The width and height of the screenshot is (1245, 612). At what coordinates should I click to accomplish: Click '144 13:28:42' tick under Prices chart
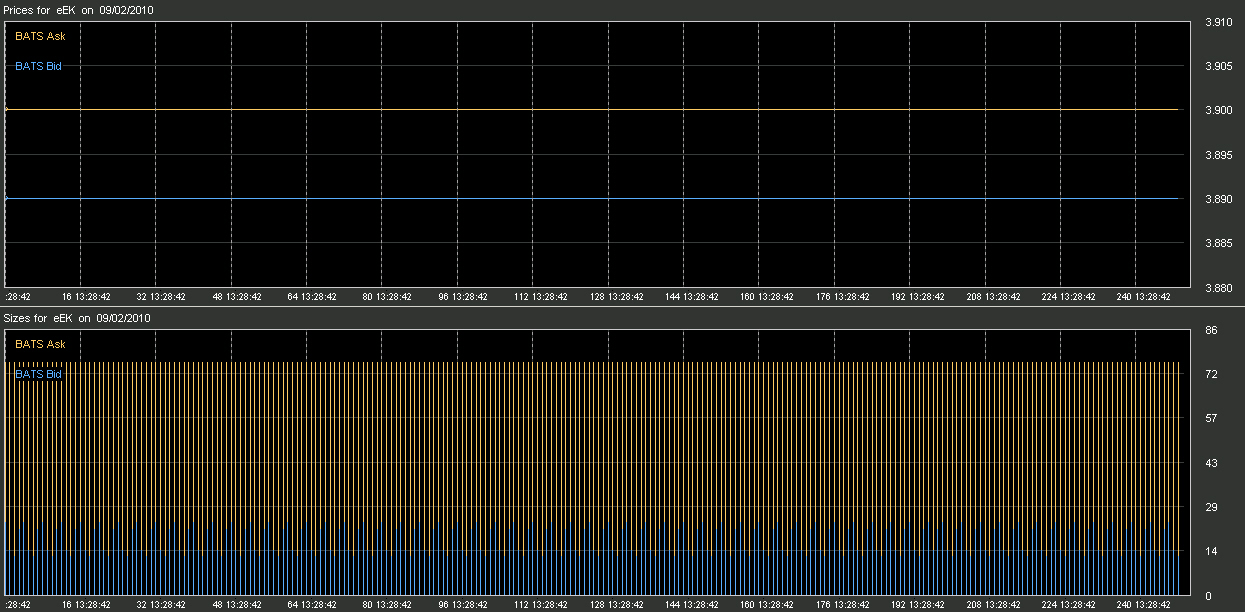pyautogui.click(x=692, y=297)
